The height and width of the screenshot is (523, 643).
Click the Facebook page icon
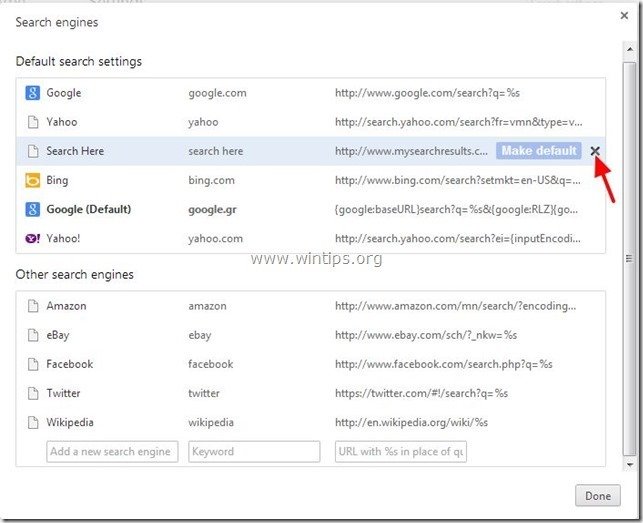(33, 364)
